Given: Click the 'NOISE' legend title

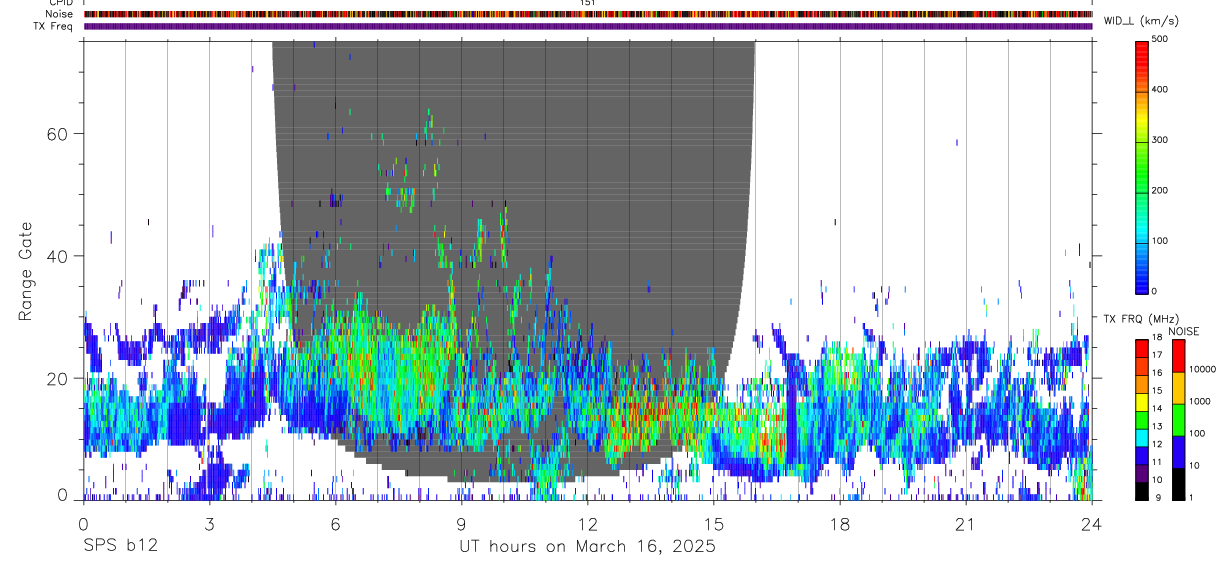Looking at the screenshot, I should (x=1182, y=332).
